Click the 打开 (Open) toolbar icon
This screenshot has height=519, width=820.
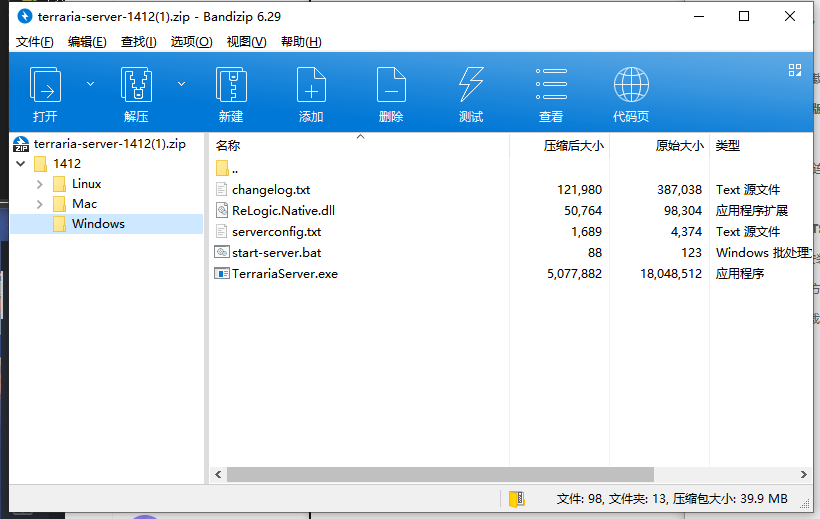click(x=45, y=84)
